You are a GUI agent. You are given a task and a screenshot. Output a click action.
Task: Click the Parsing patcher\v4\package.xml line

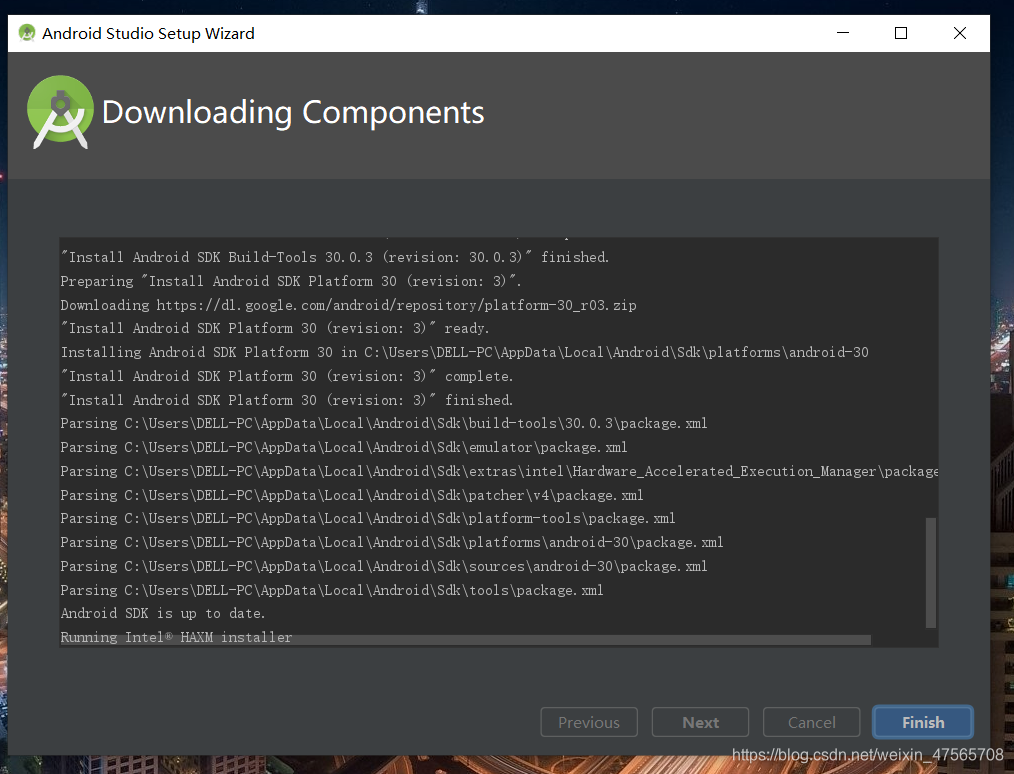pos(352,495)
